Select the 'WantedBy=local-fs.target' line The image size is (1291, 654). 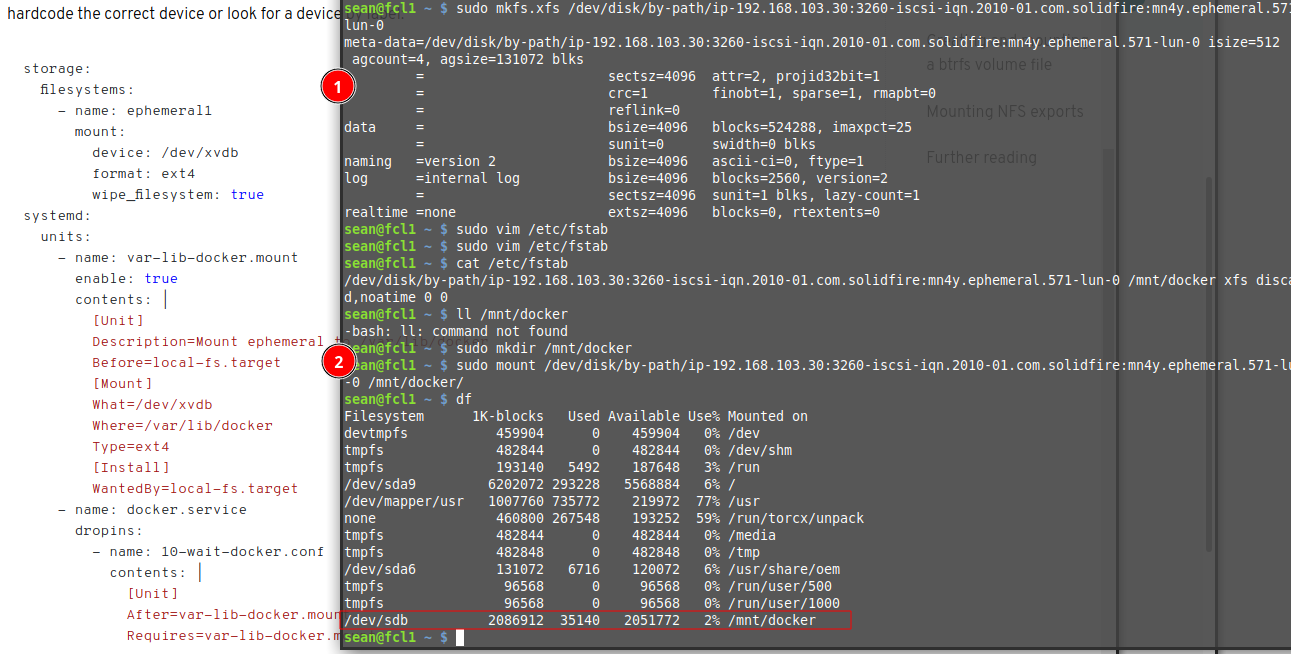(195, 489)
